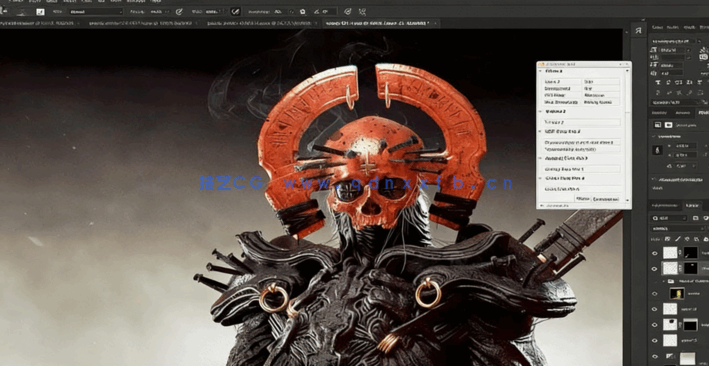Click the layer group folder icon
This screenshot has width=709, height=366.
(671, 281)
